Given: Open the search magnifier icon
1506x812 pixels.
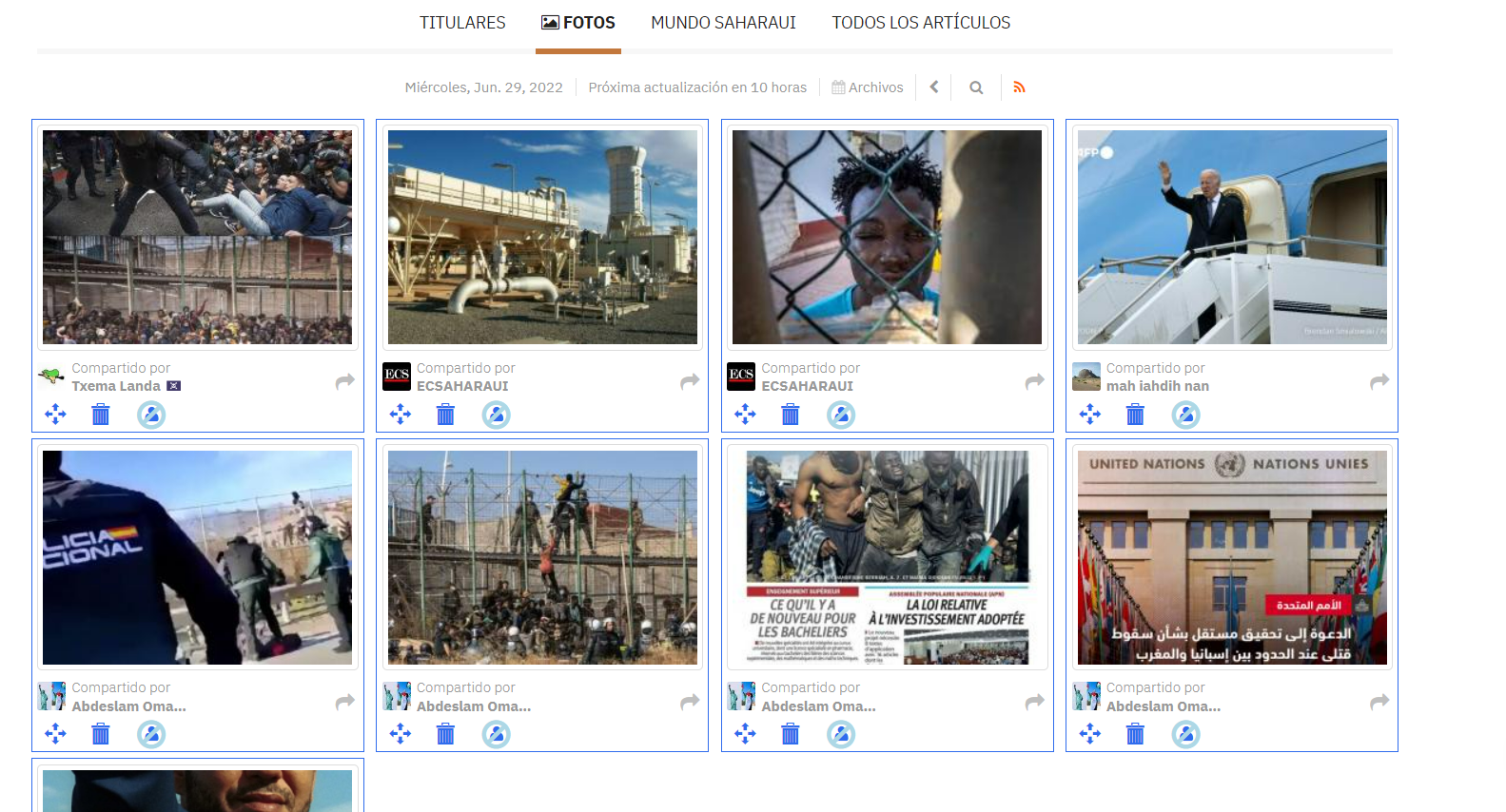Looking at the screenshot, I should click(976, 87).
